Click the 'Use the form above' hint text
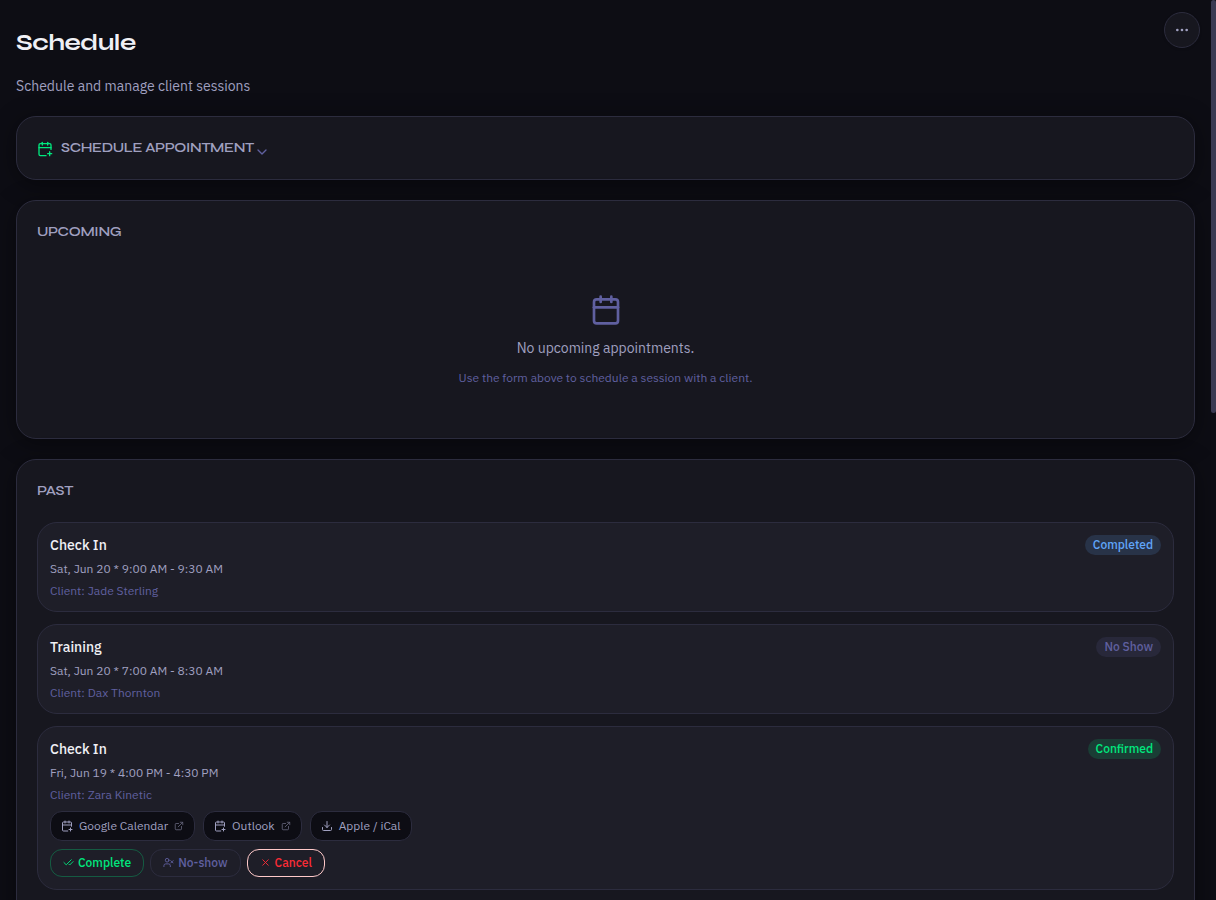 (605, 379)
